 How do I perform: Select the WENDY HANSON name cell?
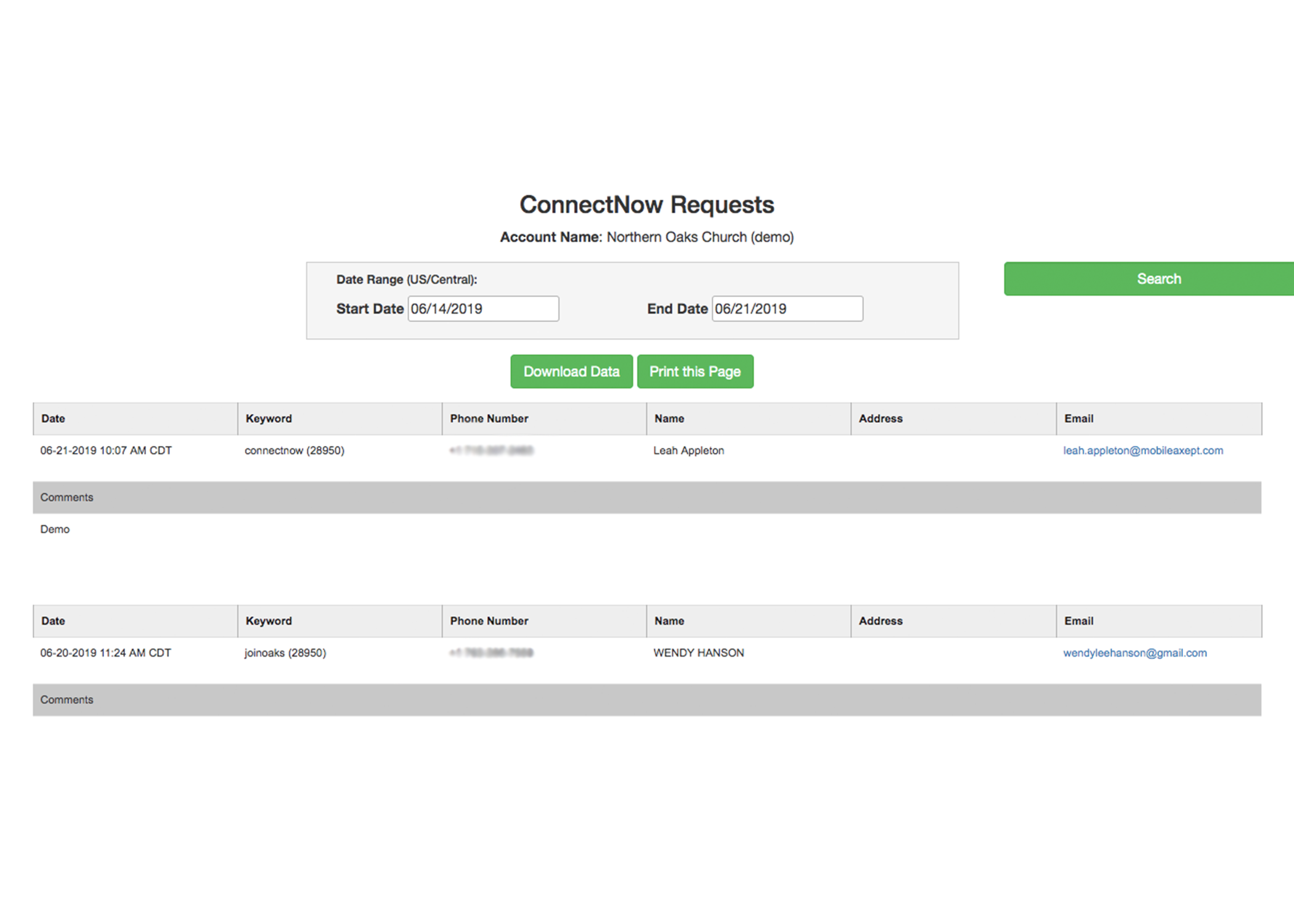pos(698,653)
